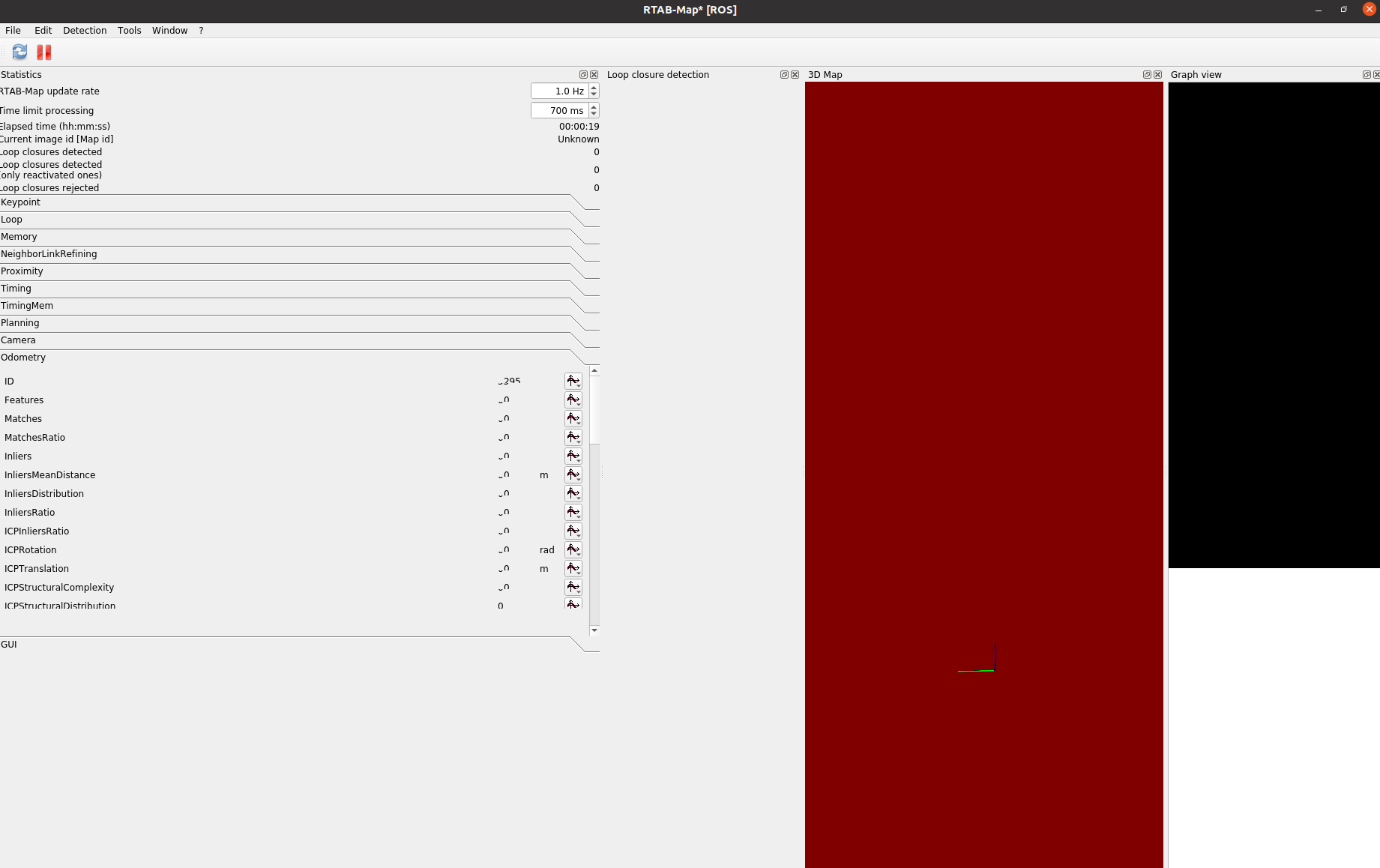Click plot icon for the odometry ID row
This screenshot has height=868, width=1380.
[x=573, y=382]
